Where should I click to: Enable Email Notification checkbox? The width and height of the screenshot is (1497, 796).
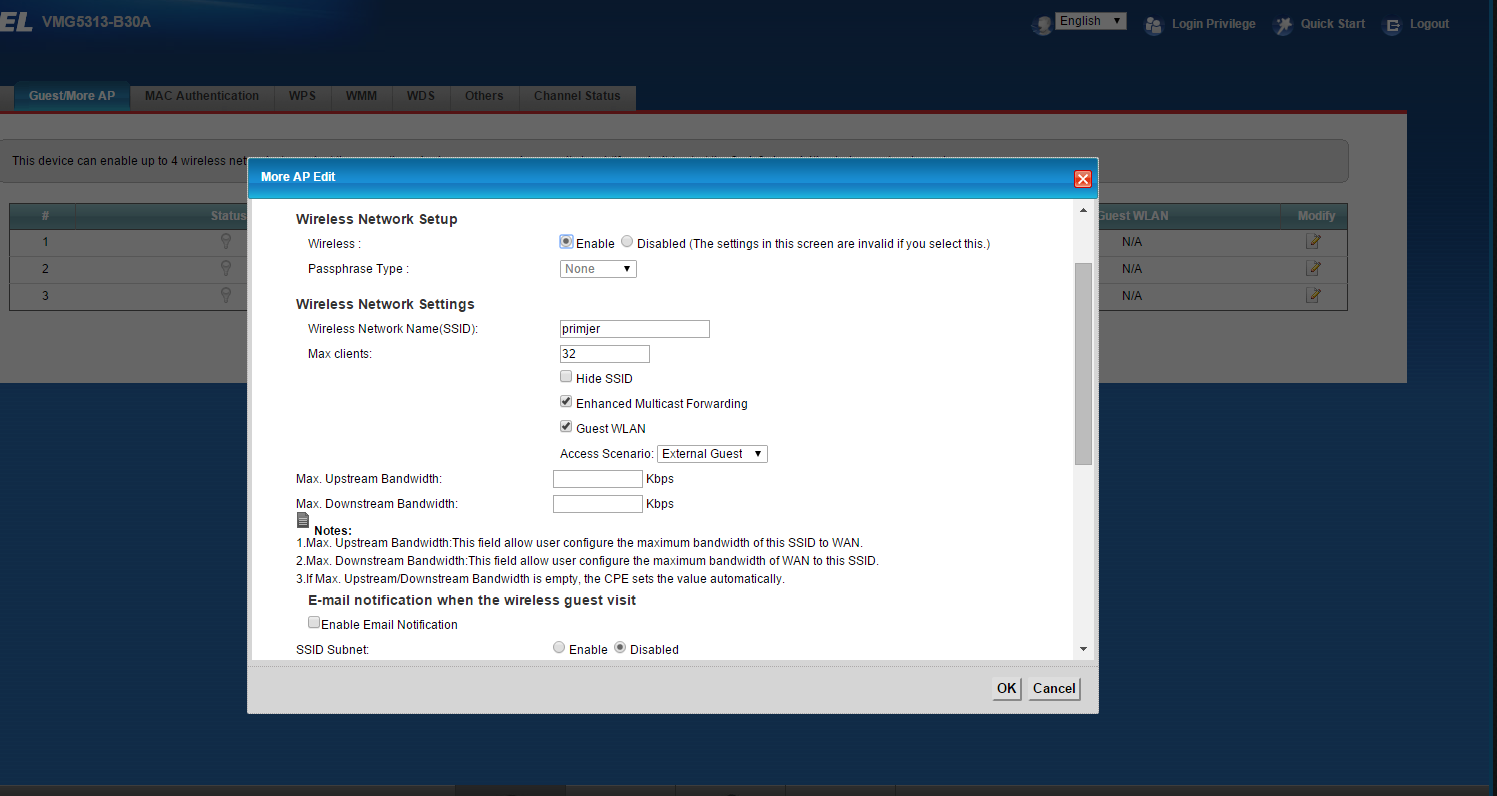click(x=314, y=622)
